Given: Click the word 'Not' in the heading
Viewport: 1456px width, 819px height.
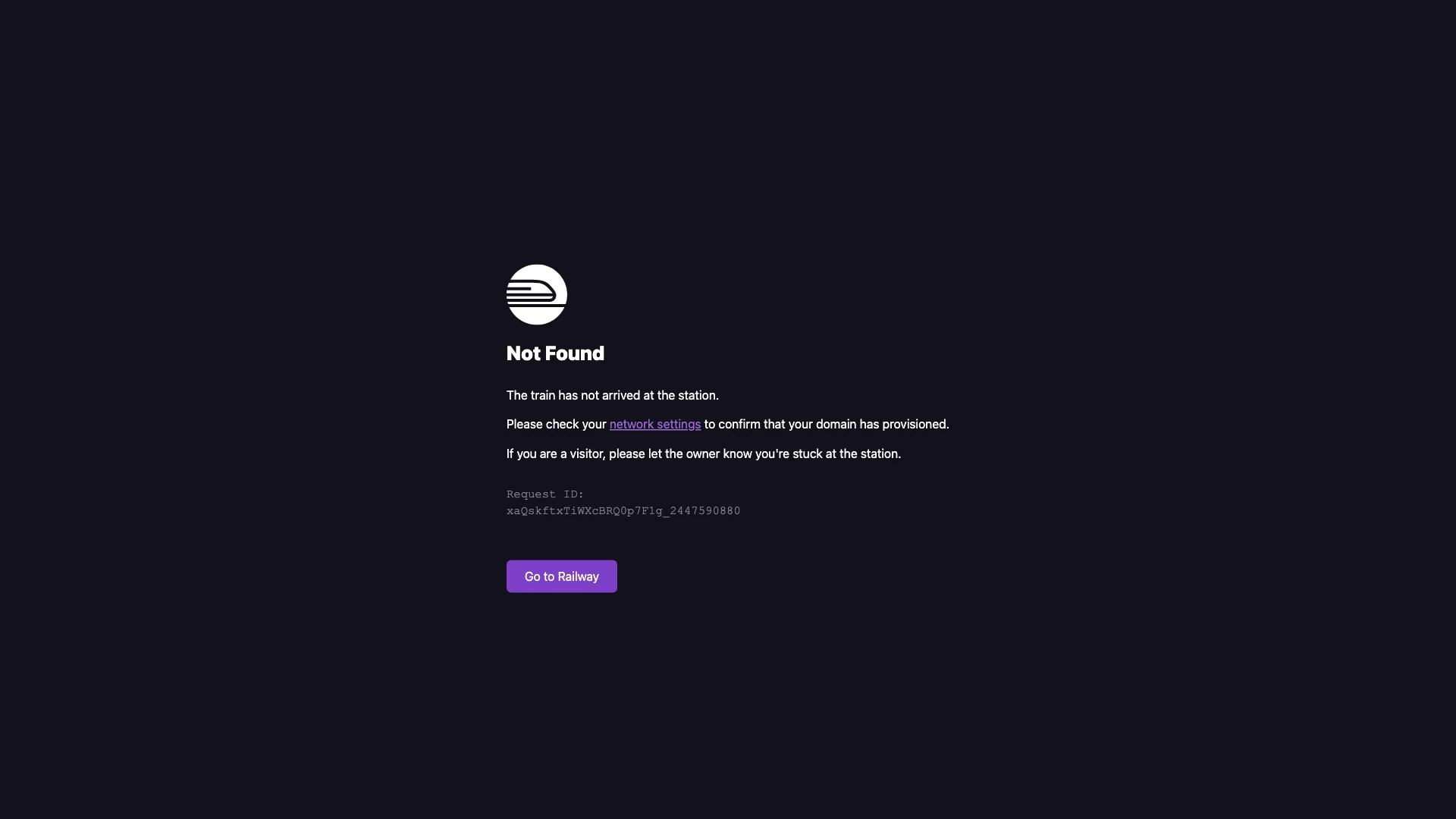Looking at the screenshot, I should (x=523, y=353).
